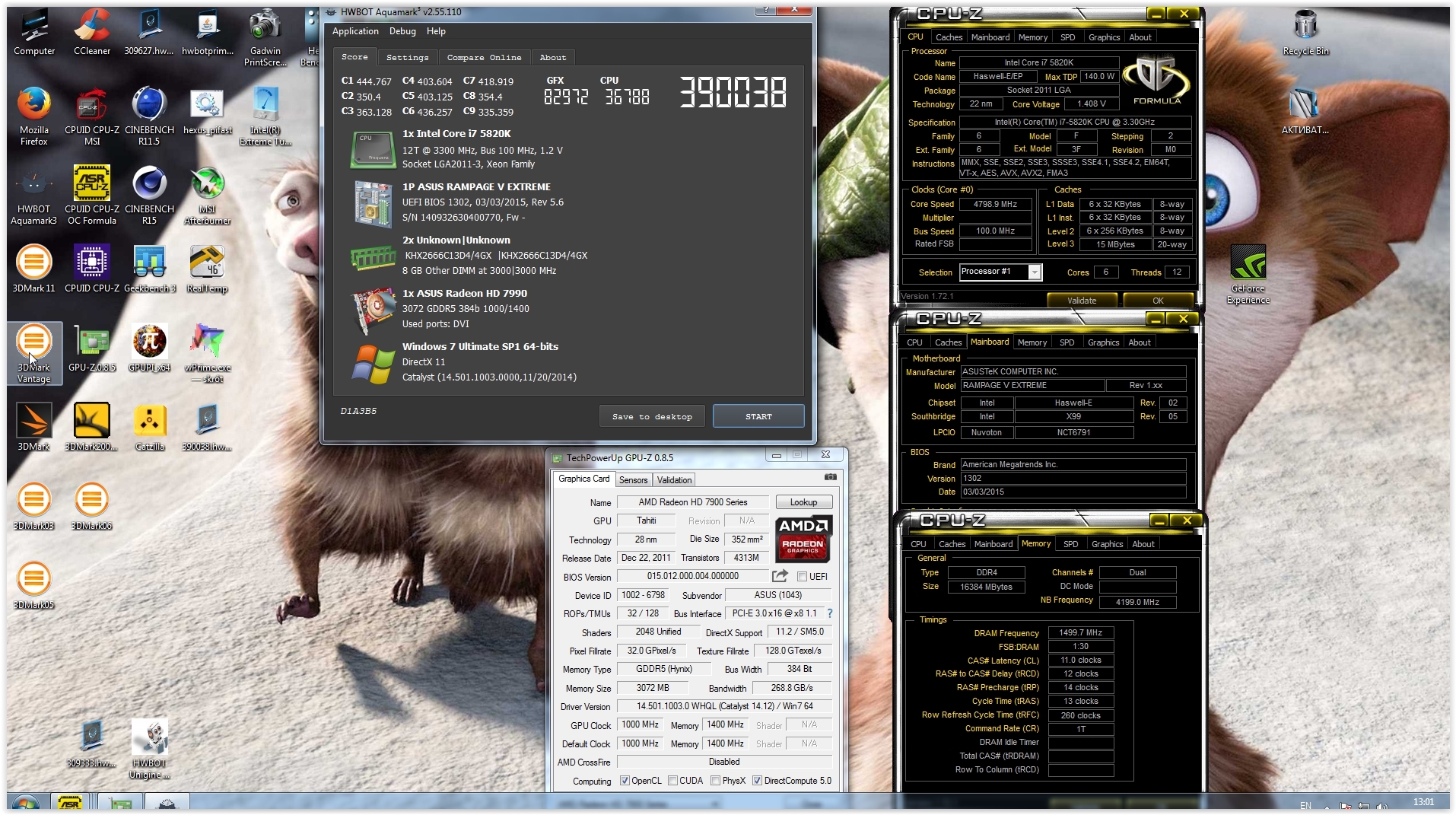The image size is (1456, 815).
Task: Open GeForce Experience desktop icon
Action: tap(1248, 274)
